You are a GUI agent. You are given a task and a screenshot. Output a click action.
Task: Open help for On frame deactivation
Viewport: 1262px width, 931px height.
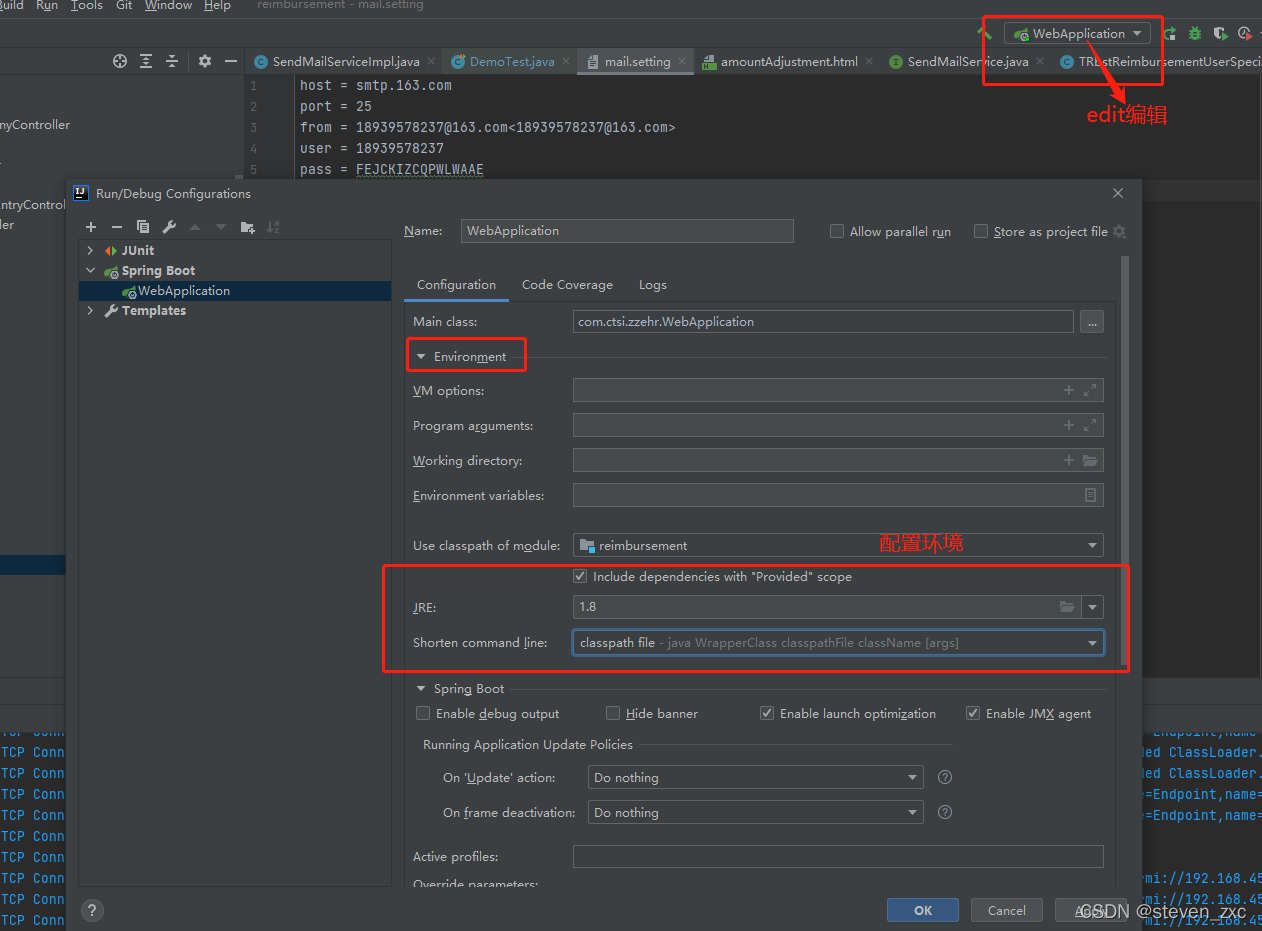tap(944, 812)
